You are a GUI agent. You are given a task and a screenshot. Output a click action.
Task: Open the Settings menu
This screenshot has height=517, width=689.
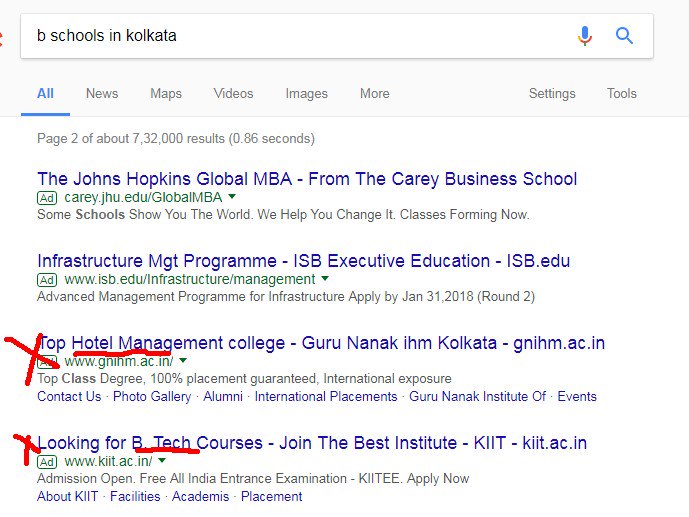(552, 94)
